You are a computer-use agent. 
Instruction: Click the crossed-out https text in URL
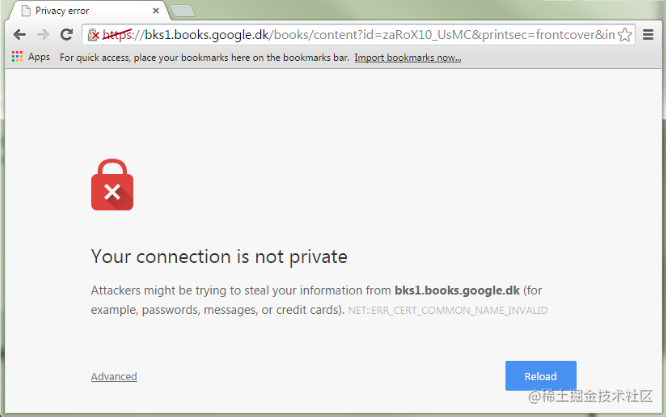(117, 34)
